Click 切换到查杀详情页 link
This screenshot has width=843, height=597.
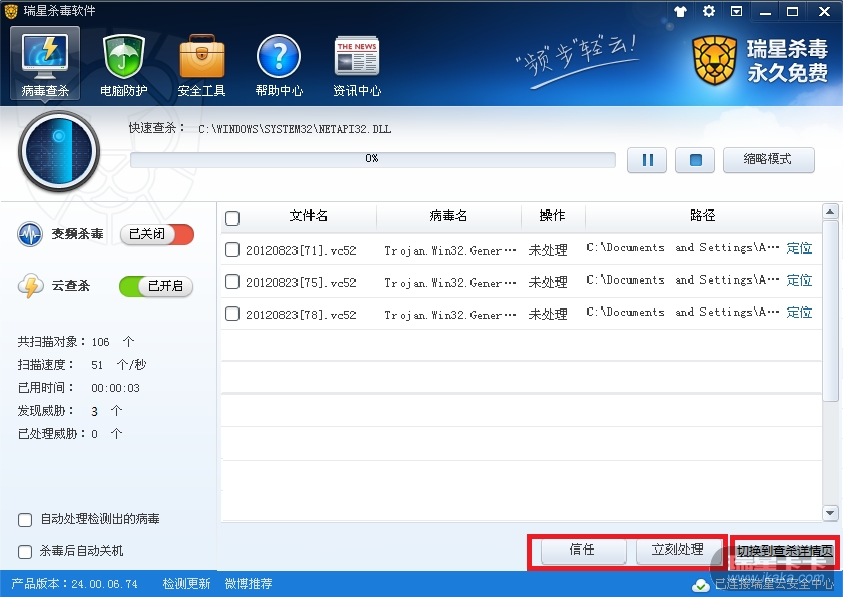click(784, 551)
